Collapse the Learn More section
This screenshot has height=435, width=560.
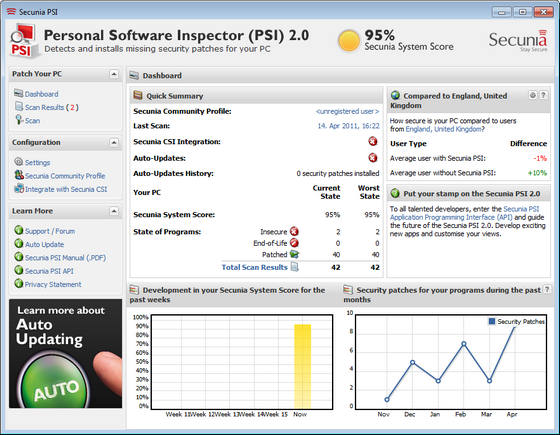(x=114, y=211)
